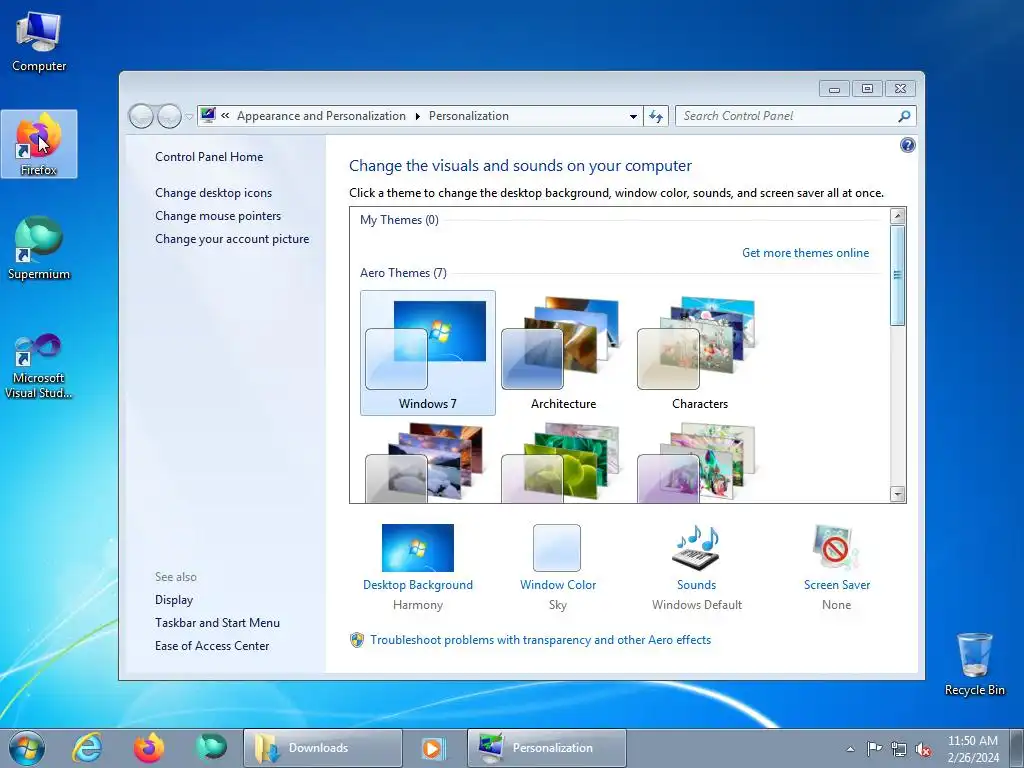Image resolution: width=1024 pixels, height=768 pixels.
Task: Select the green nature theme thumbnail
Action: 560,462
